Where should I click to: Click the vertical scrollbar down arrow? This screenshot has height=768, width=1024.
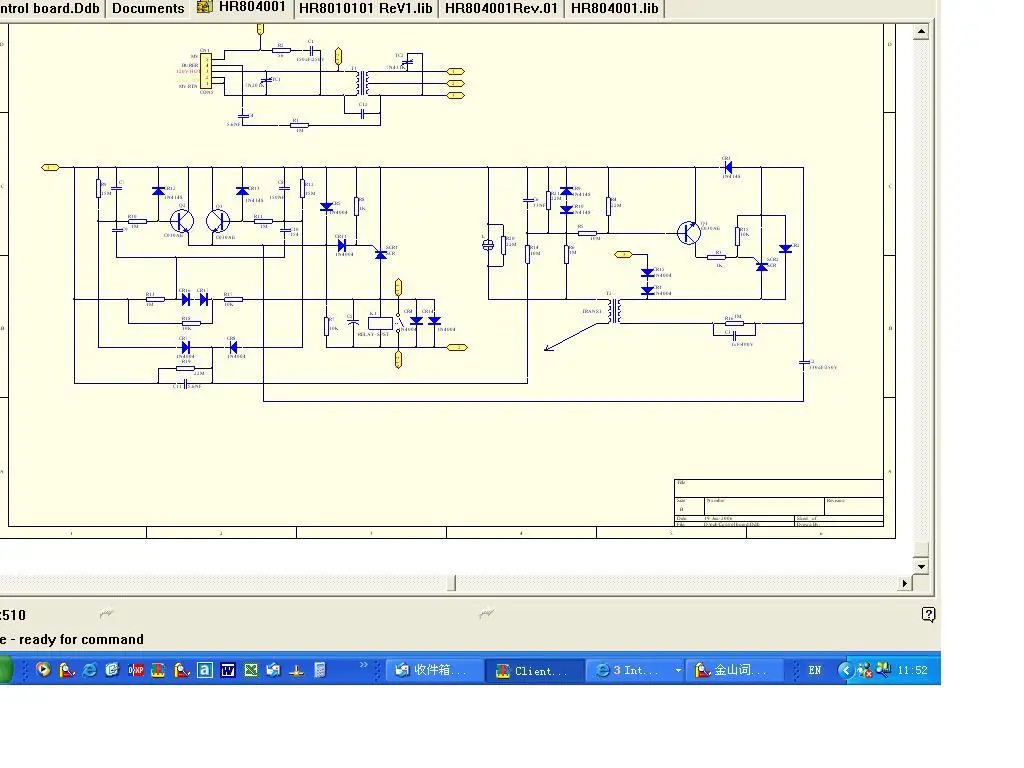coord(921,566)
